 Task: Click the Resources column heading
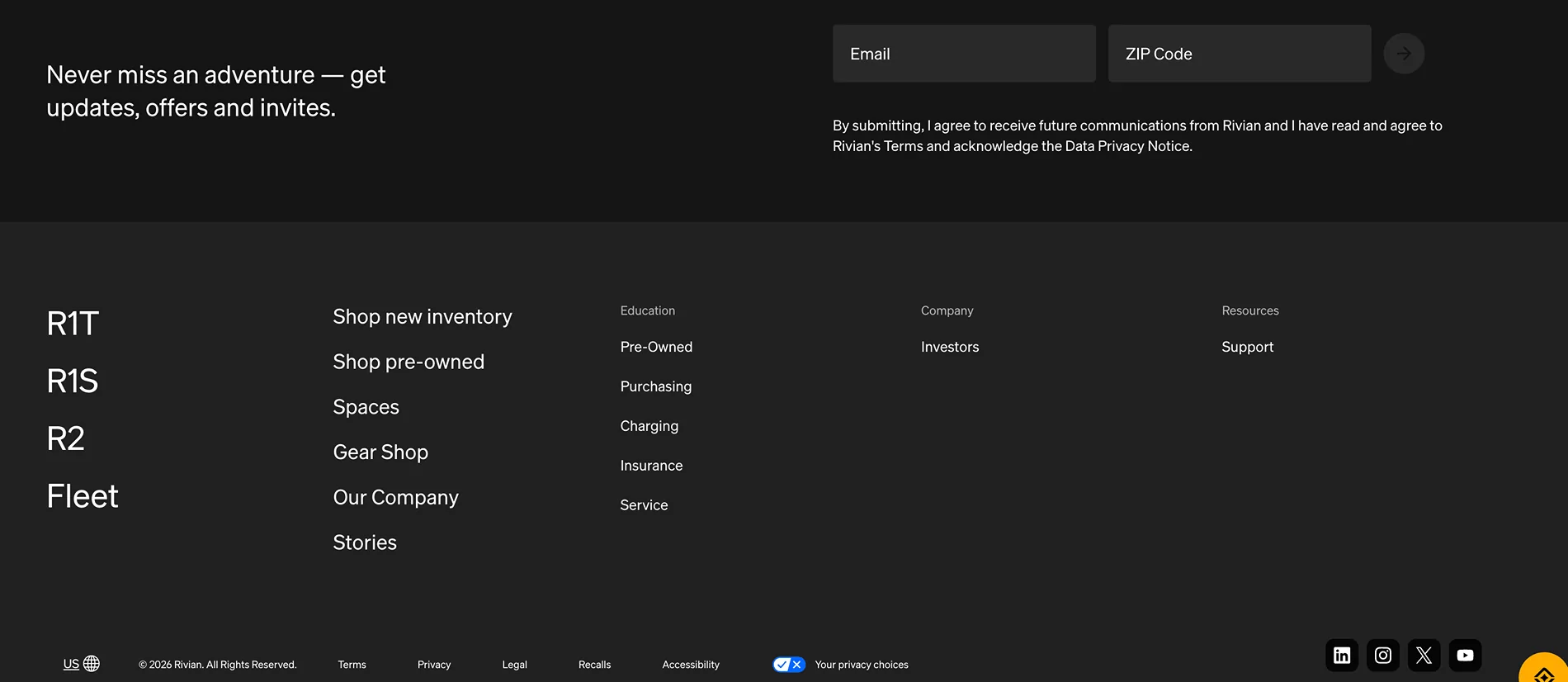(x=1250, y=310)
